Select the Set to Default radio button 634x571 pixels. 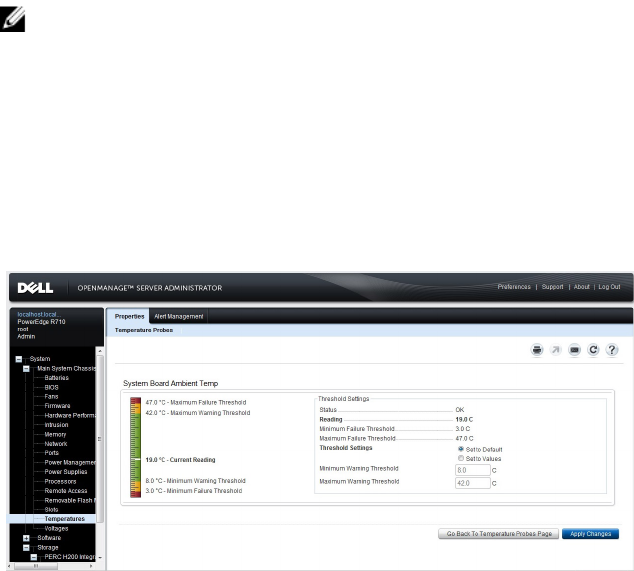click(x=460, y=449)
